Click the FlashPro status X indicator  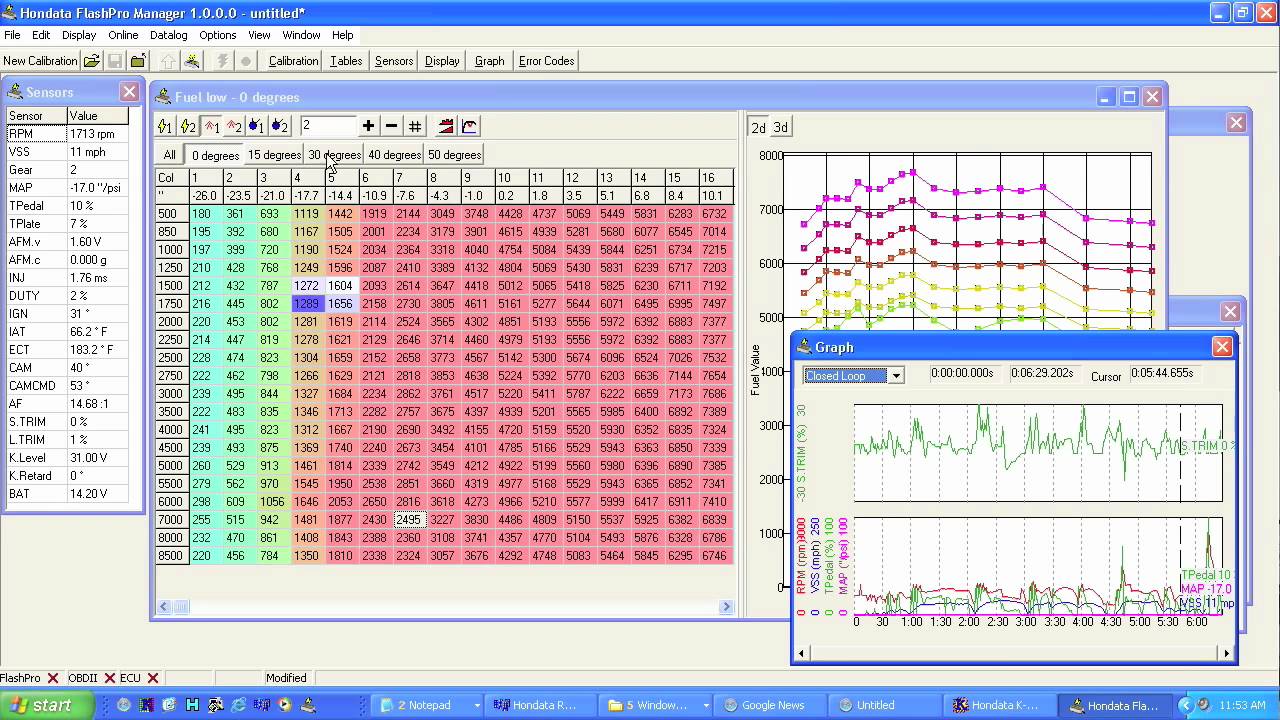coord(53,678)
